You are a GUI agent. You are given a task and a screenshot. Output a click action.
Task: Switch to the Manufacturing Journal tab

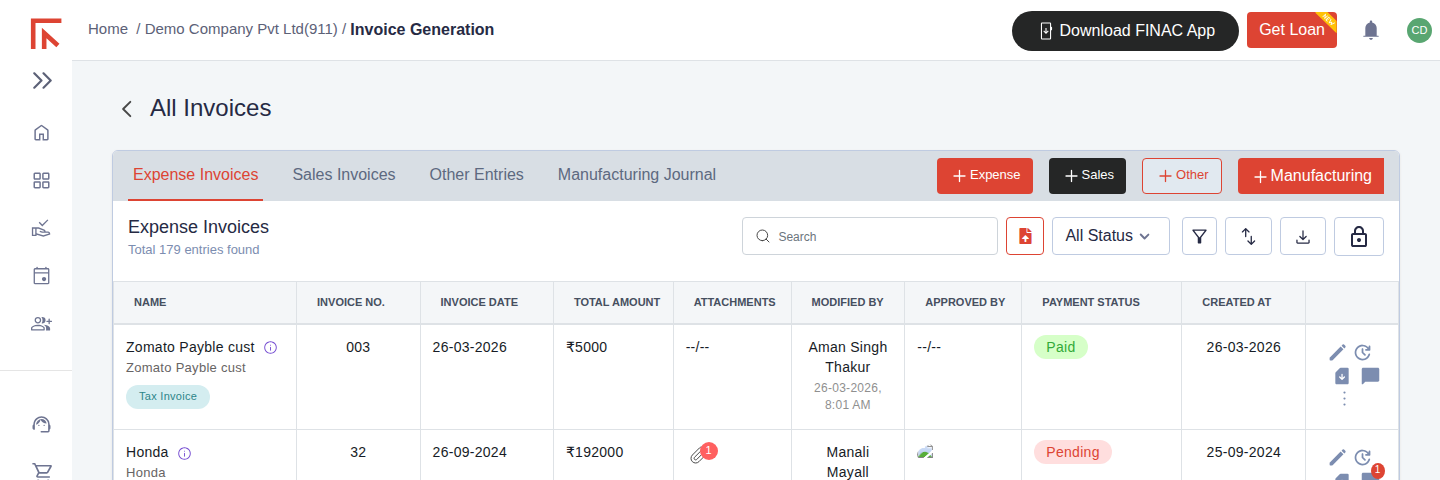[637, 175]
